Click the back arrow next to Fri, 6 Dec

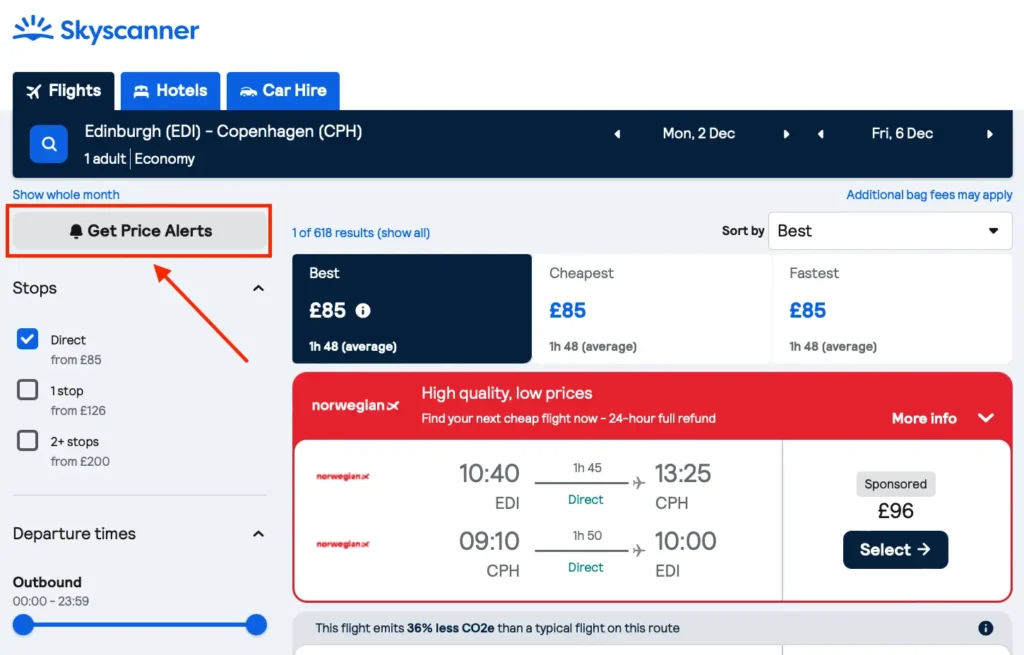821,133
